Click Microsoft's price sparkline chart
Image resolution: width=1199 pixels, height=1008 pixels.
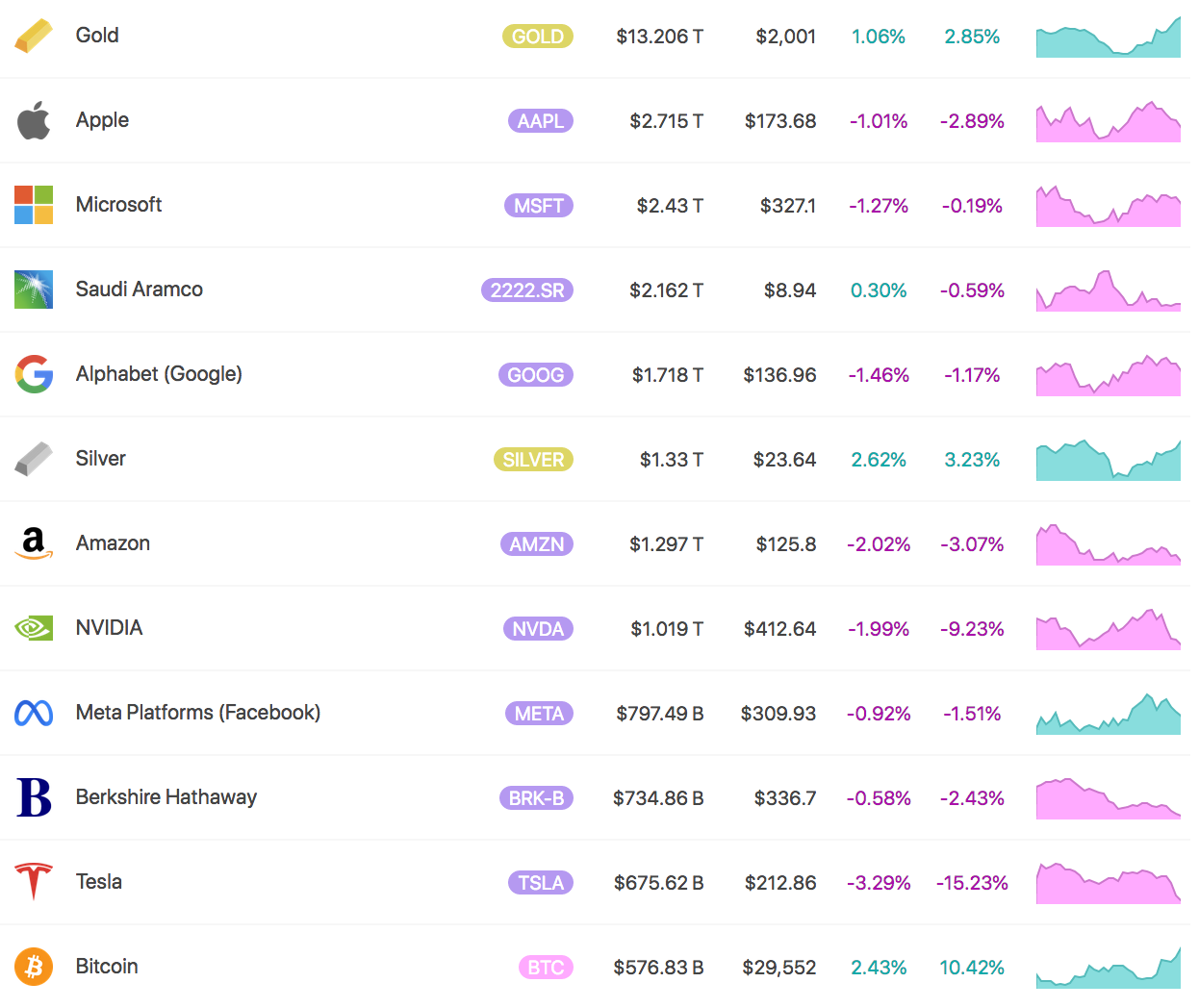point(1109,206)
